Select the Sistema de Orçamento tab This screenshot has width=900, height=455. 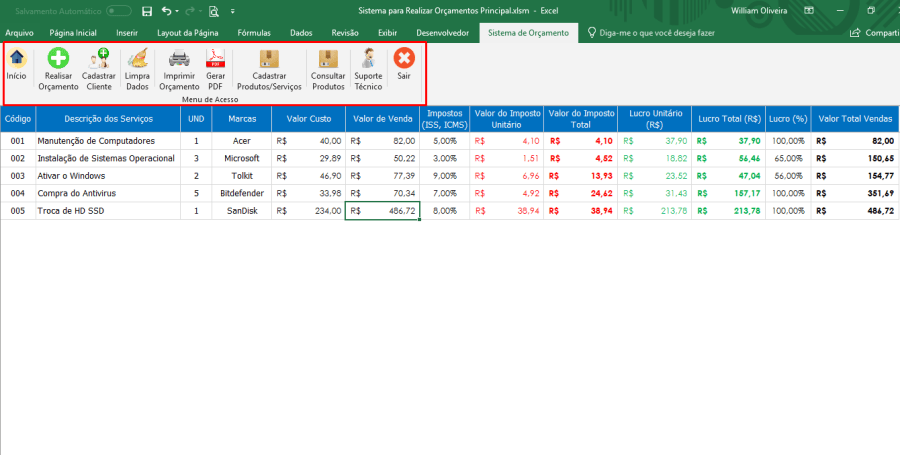tap(528, 33)
